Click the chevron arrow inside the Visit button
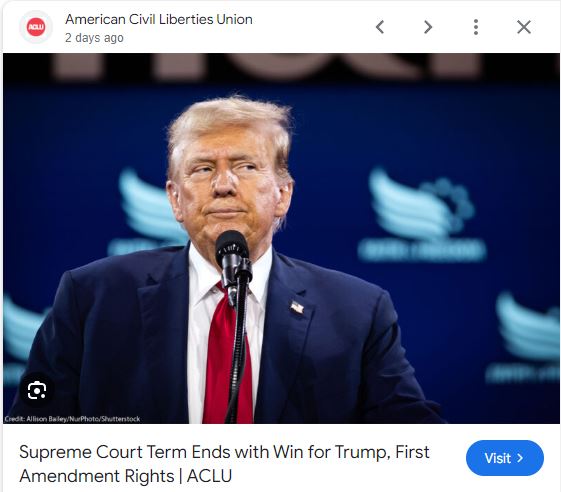 pyautogui.click(x=521, y=458)
